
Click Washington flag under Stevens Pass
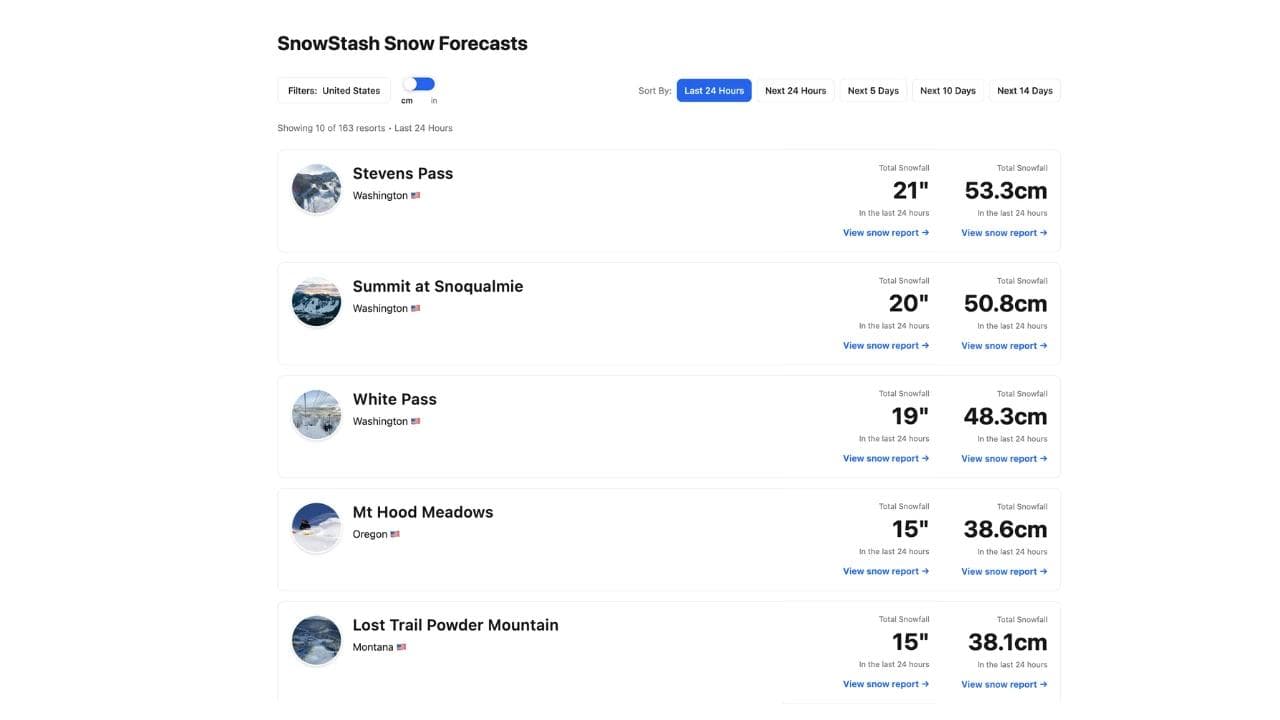pyautogui.click(x=415, y=196)
